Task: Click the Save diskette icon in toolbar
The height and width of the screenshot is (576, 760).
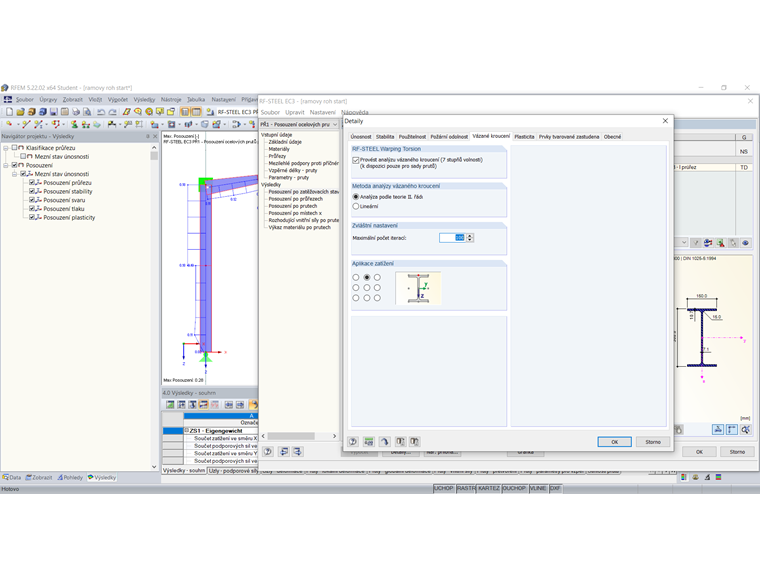Action: [54, 112]
